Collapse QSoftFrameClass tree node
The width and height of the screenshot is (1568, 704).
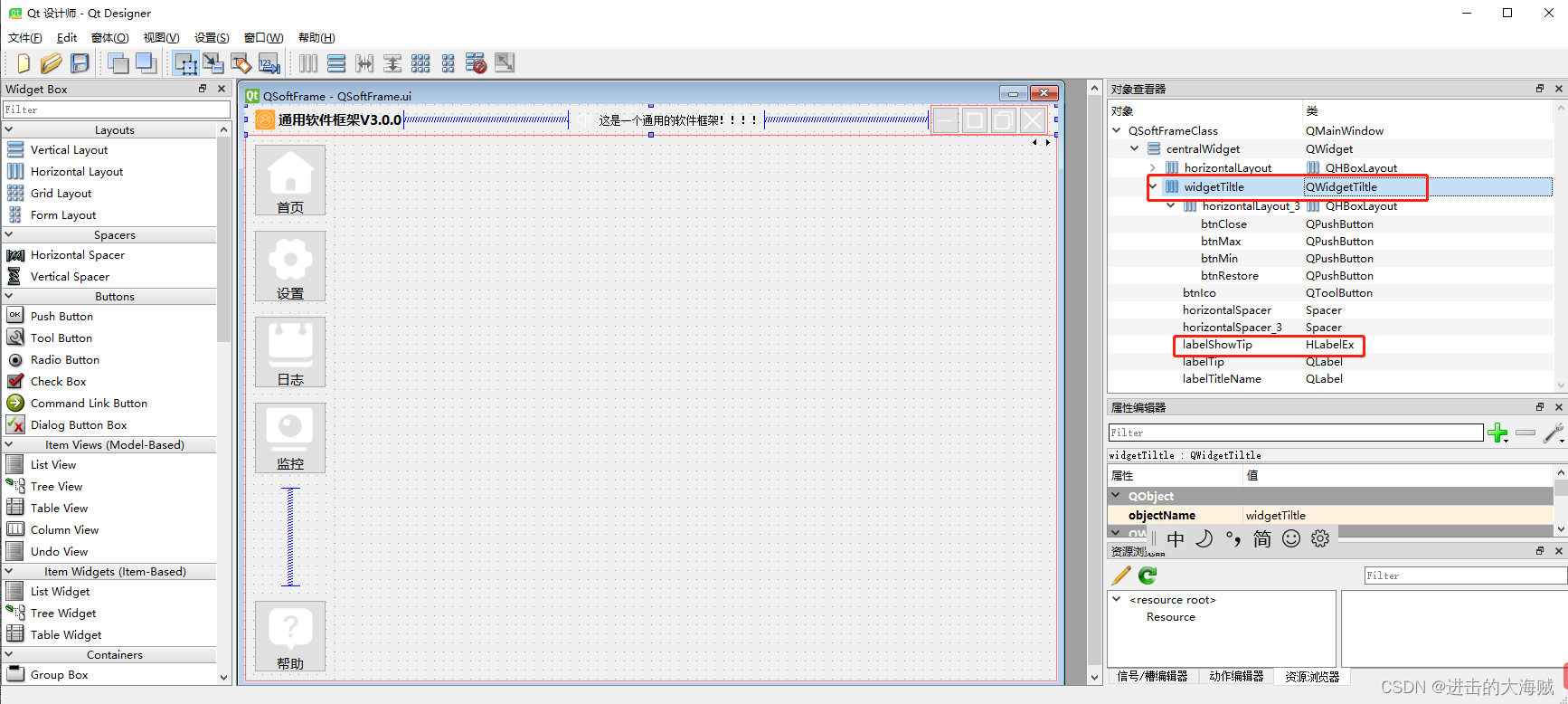point(1117,130)
